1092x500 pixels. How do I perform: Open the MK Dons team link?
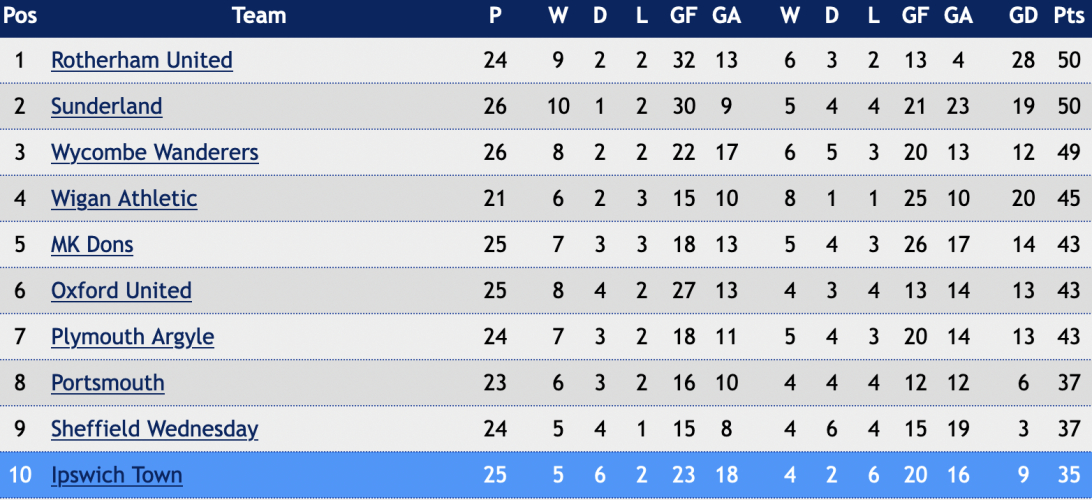[92, 245]
